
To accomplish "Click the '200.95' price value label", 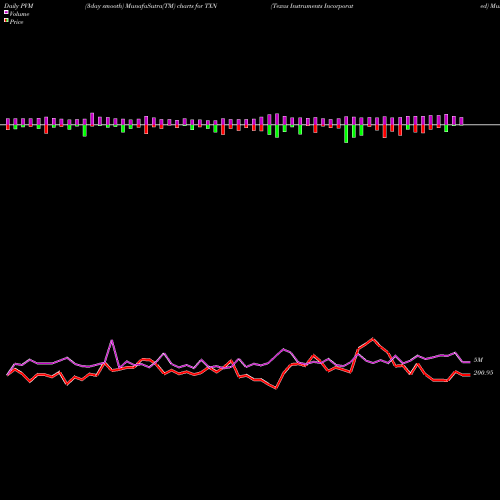I will (483, 373).
